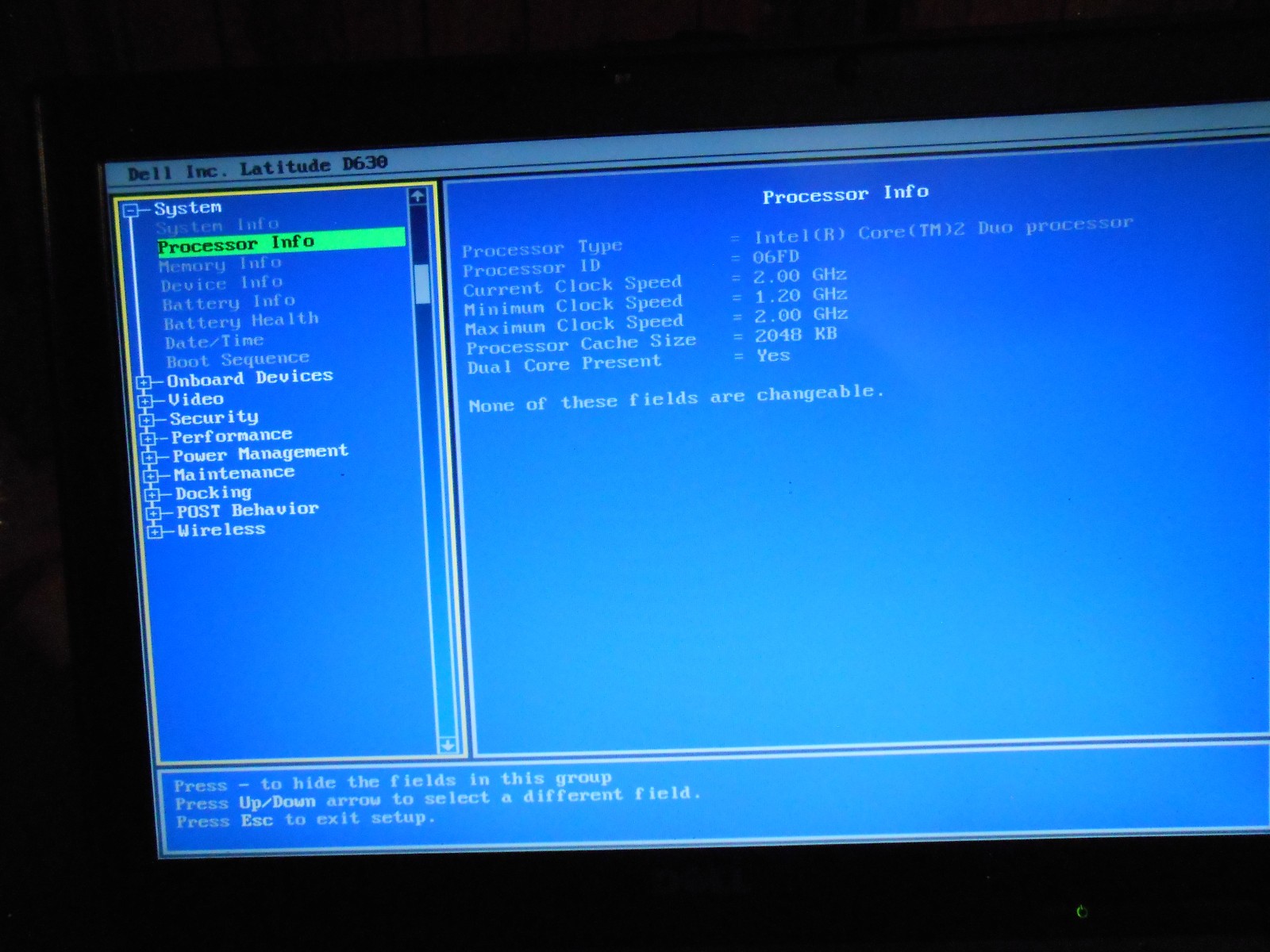Click 'Press - to hide the fields' help line
The width and height of the screenshot is (1270, 952).
pyautogui.click(x=393, y=781)
